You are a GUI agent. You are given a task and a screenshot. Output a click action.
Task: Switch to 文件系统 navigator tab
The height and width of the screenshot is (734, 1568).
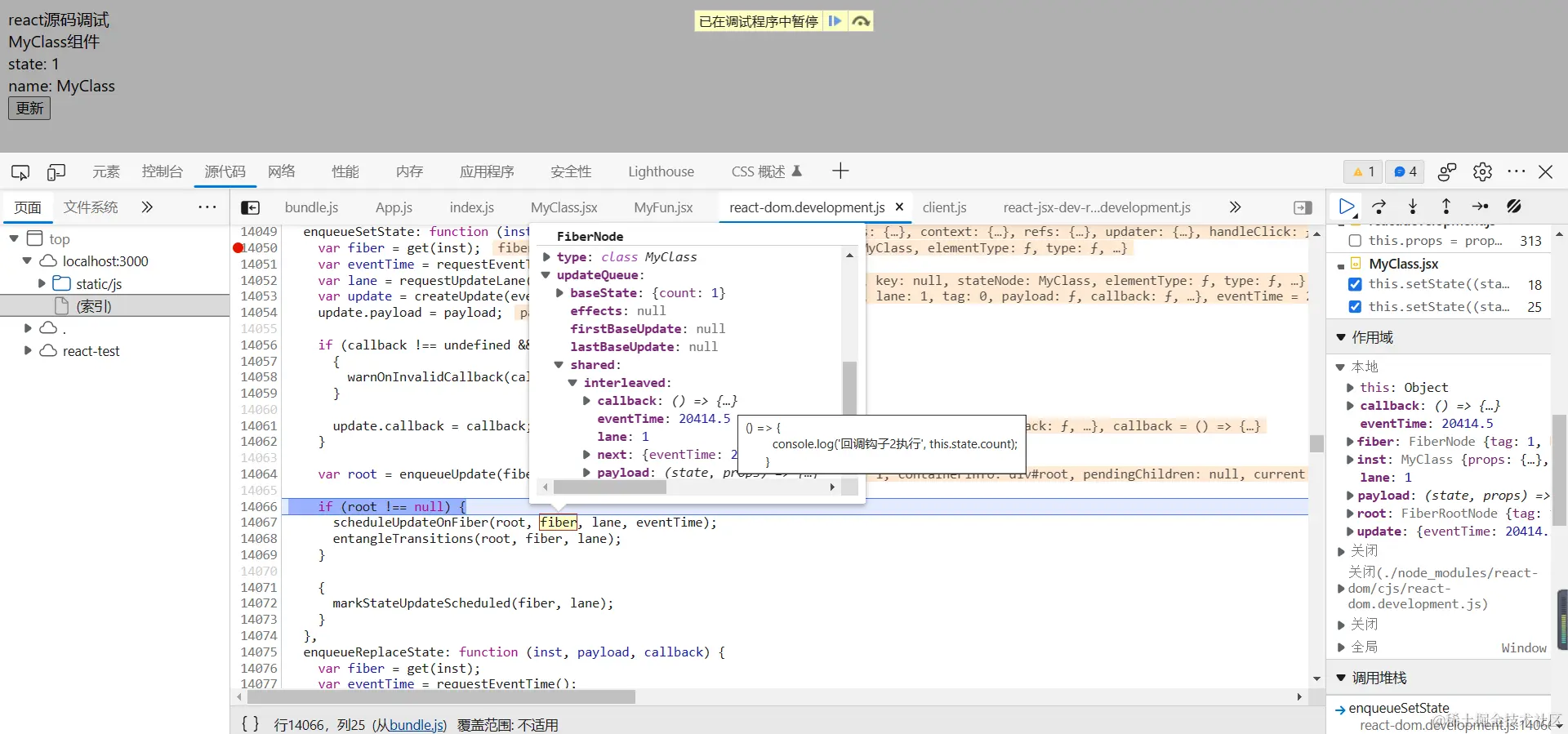coord(91,207)
